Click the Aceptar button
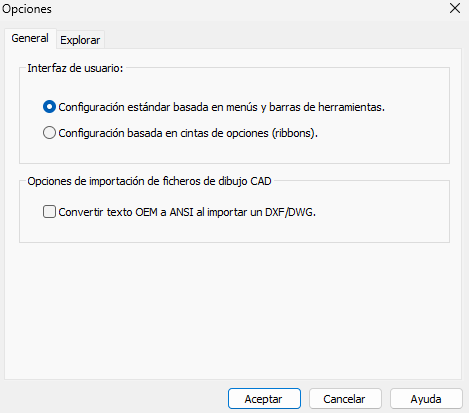The height and width of the screenshot is (413, 469). [264, 399]
